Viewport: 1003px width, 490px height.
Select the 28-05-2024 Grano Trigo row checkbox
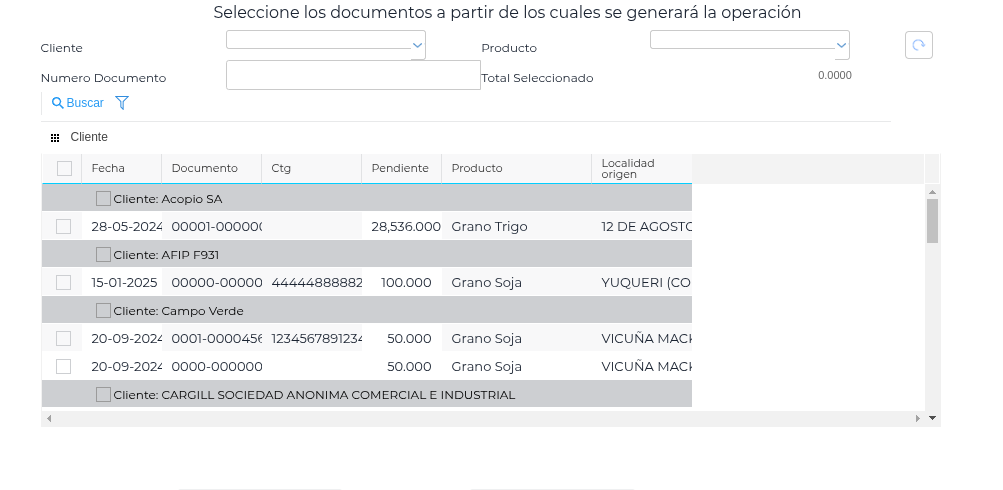tap(64, 226)
